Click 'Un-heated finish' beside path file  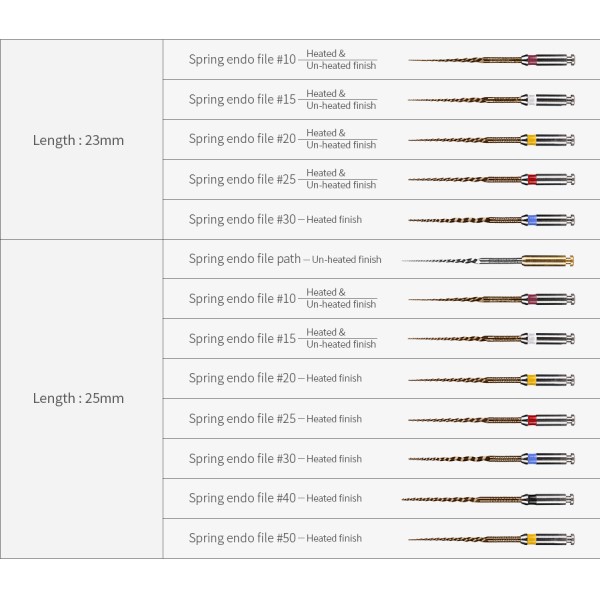click(x=346, y=259)
